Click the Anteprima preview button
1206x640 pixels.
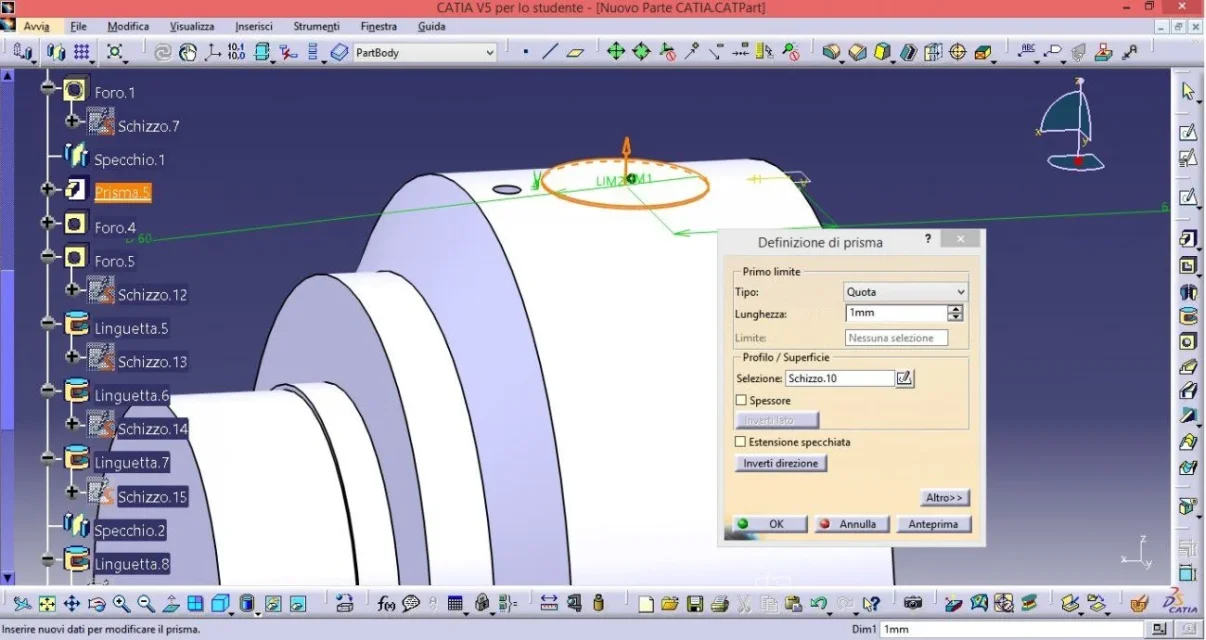(933, 524)
